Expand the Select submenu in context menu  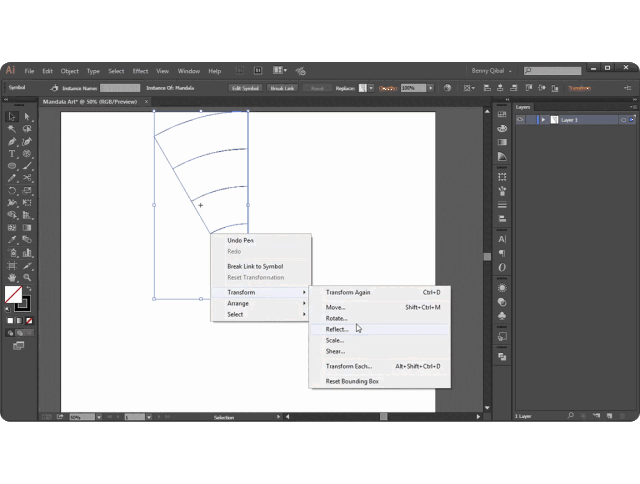260,314
